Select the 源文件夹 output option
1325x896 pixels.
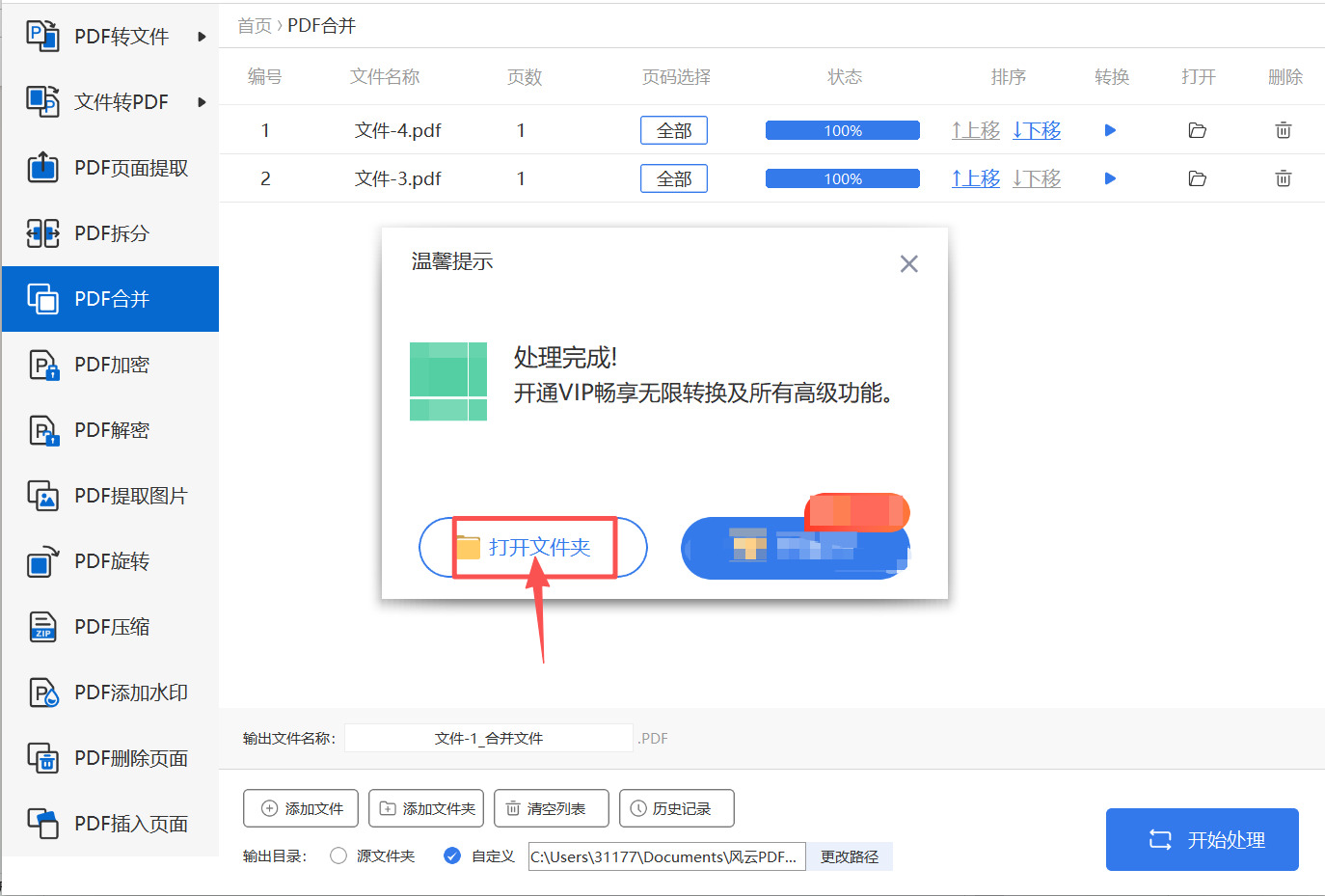pos(338,855)
